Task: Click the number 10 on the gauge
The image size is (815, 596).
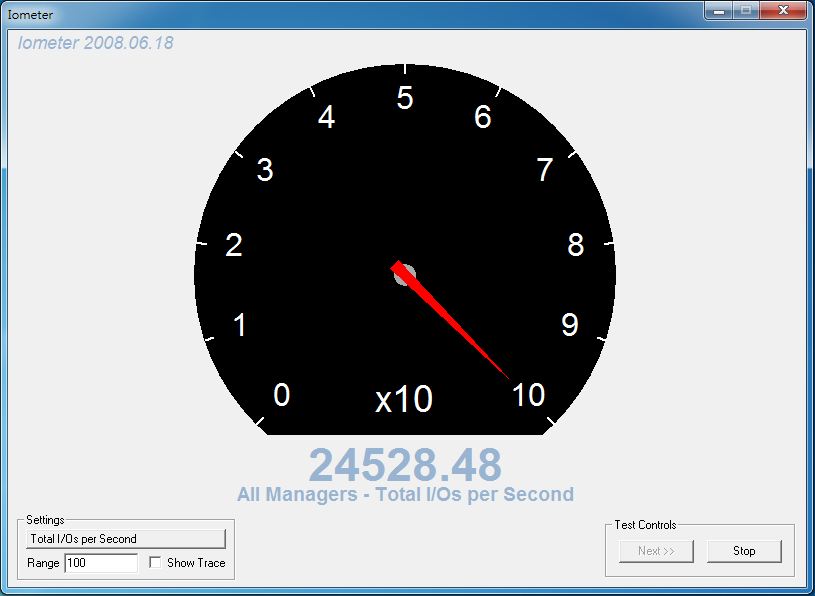Action: pyautogui.click(x=528, y=395)
